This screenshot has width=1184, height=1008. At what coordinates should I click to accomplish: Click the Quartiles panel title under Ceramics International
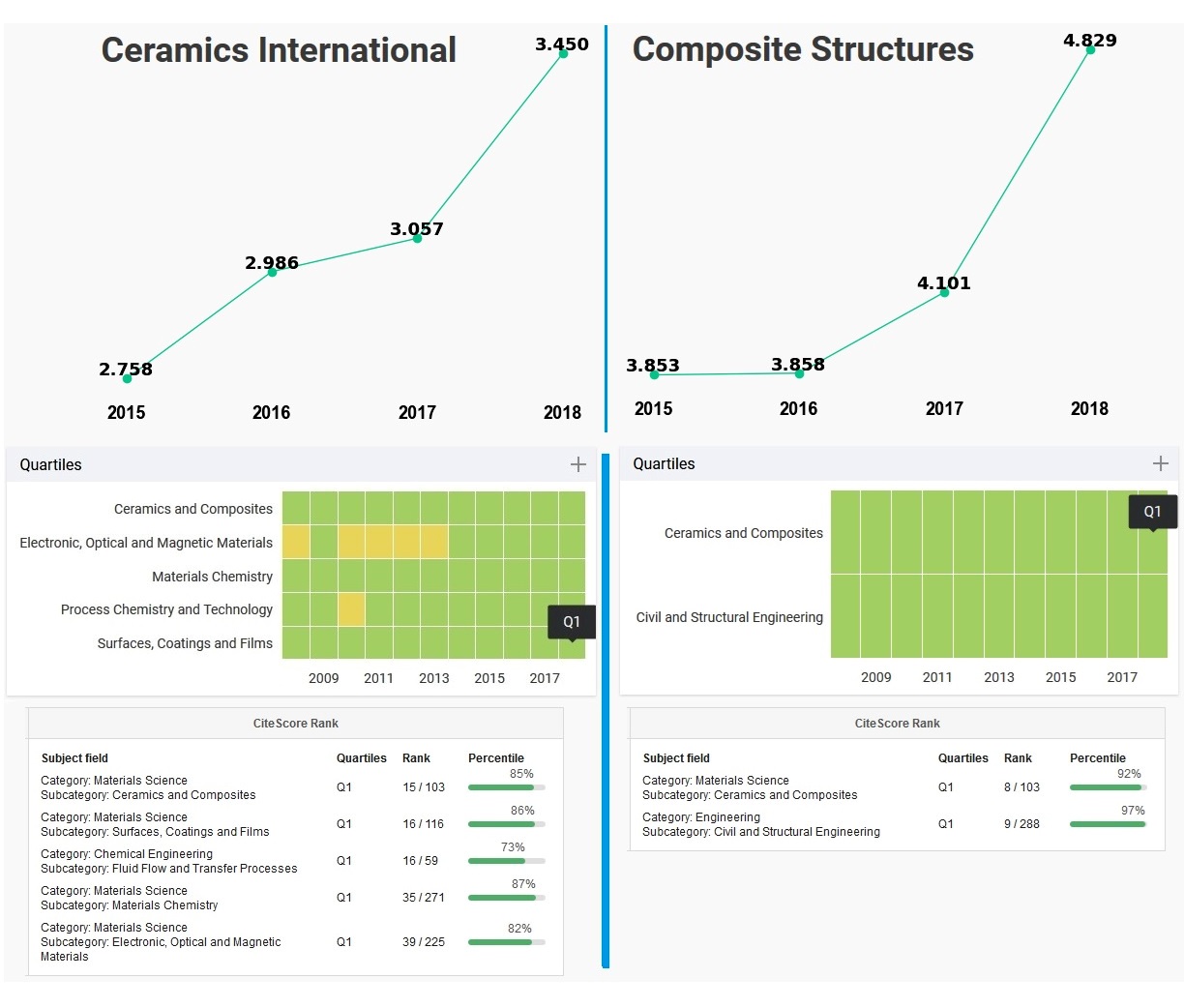(51, 465)
